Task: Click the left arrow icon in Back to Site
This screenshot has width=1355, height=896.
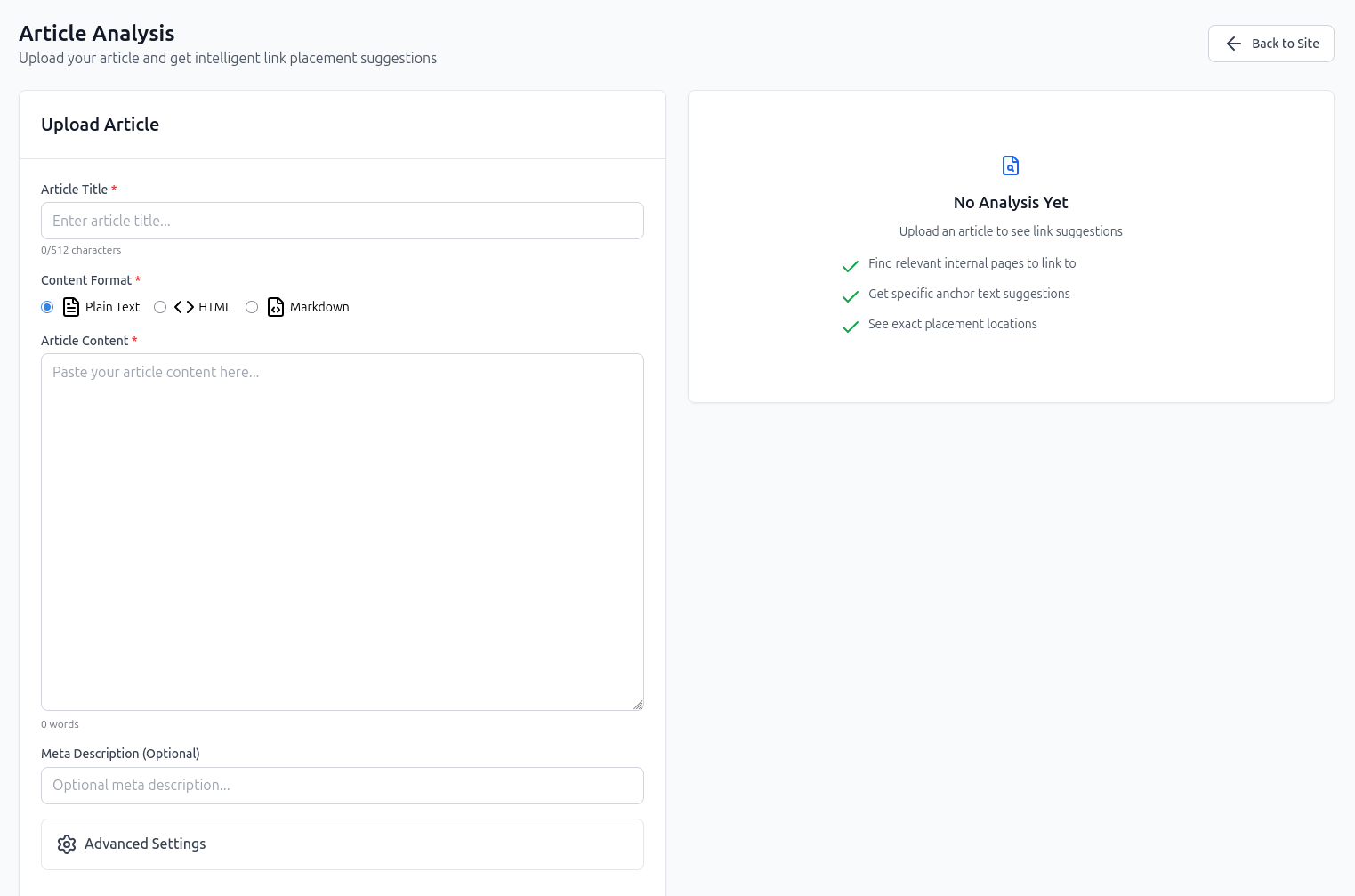Action: click(x=1233, y=44)
